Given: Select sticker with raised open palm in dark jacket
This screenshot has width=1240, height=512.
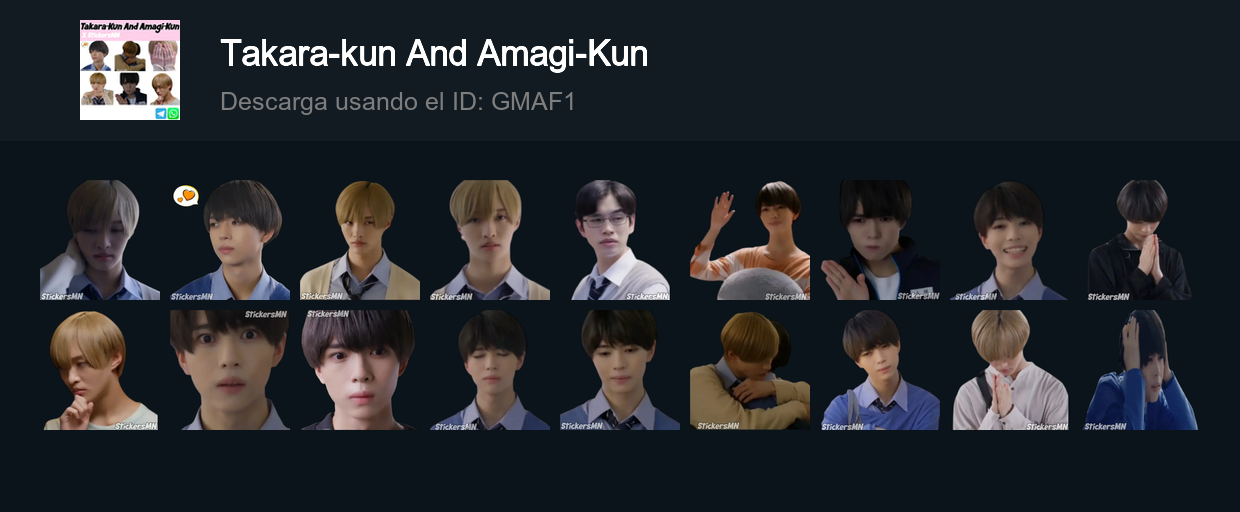Looking at the screenshot, I should click(880, 240).
